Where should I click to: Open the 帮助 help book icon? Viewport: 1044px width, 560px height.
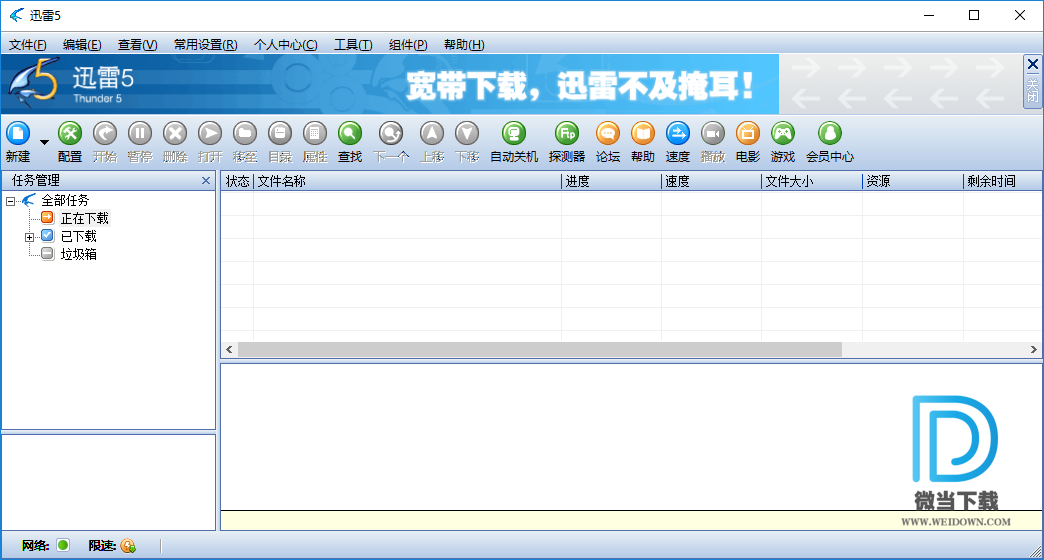click(643, 134)
